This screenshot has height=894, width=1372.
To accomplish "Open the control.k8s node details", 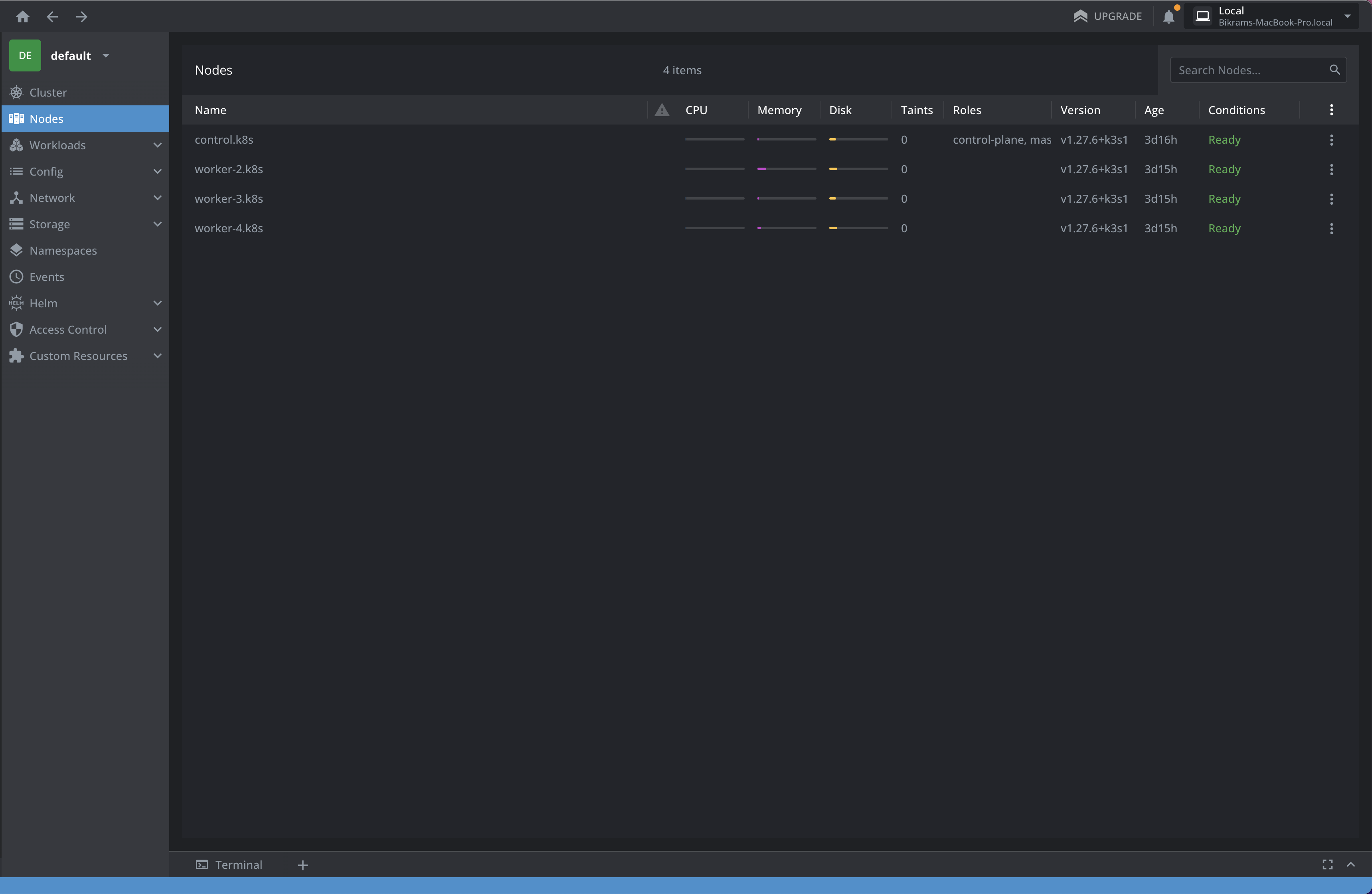I will tap(223, 140).
